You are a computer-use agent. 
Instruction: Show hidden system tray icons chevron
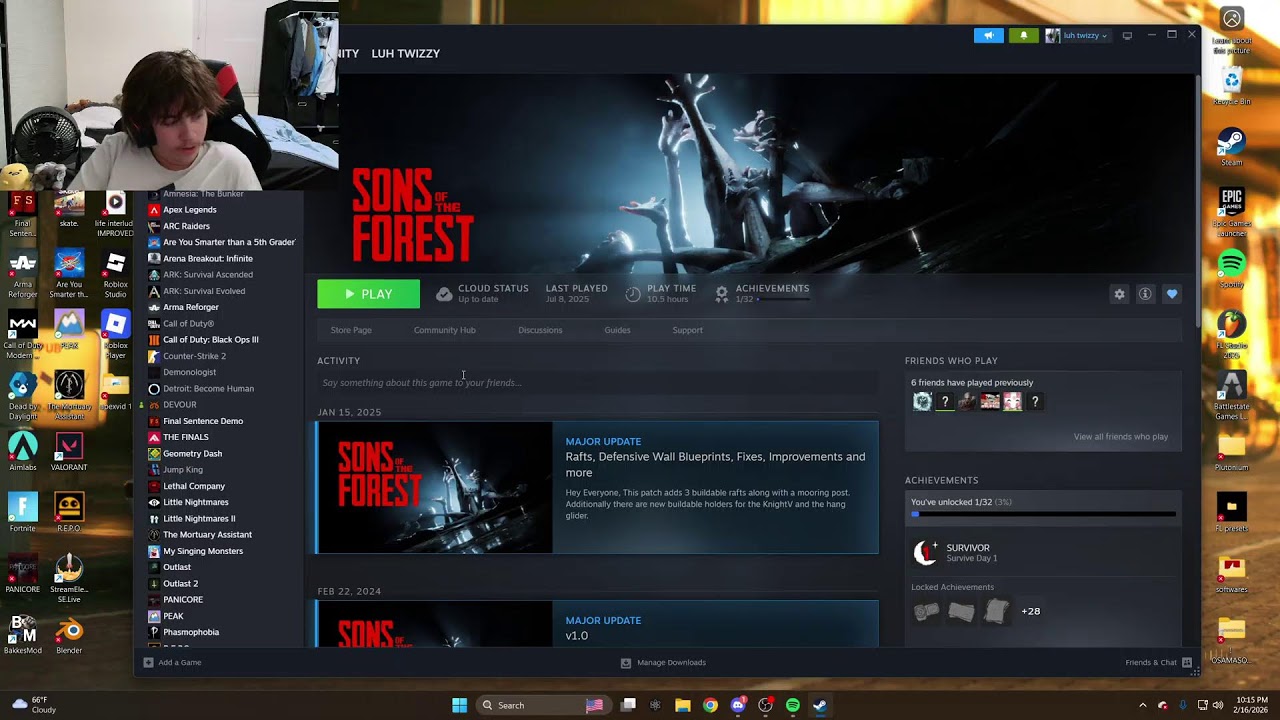[x=1143, y=705]
